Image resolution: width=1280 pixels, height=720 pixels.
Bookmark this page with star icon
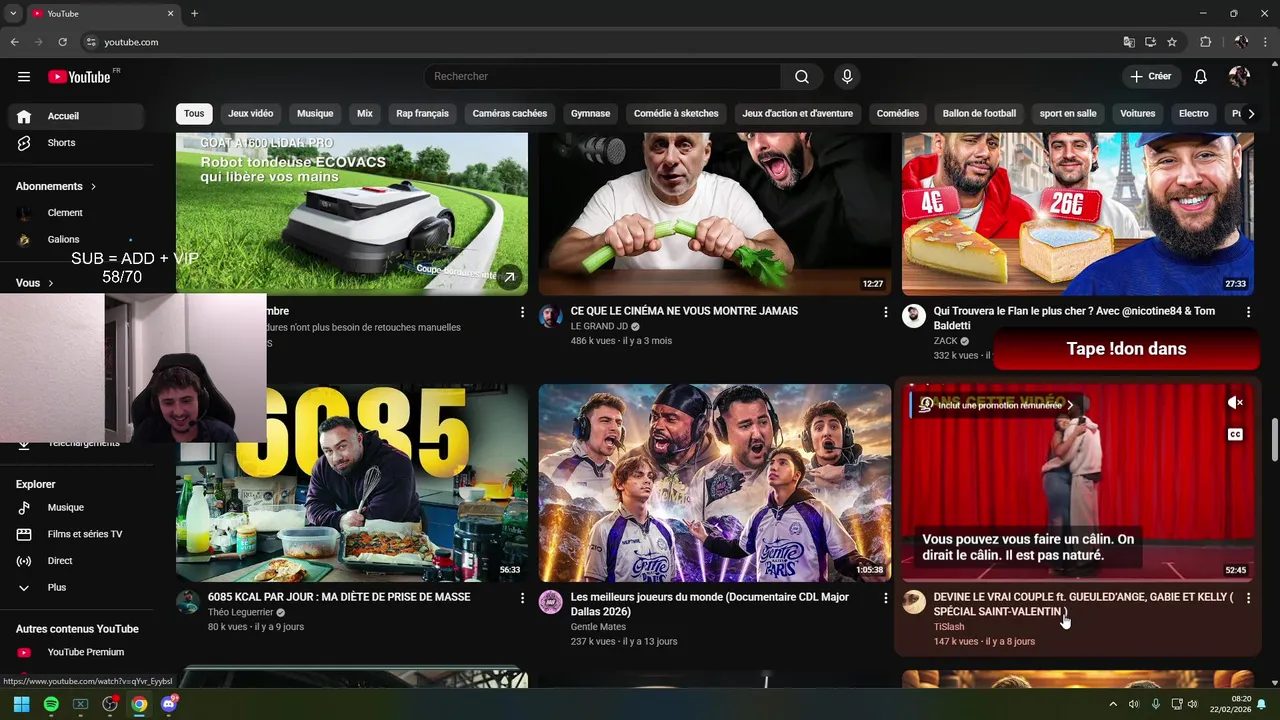(x=1172, y=42)
